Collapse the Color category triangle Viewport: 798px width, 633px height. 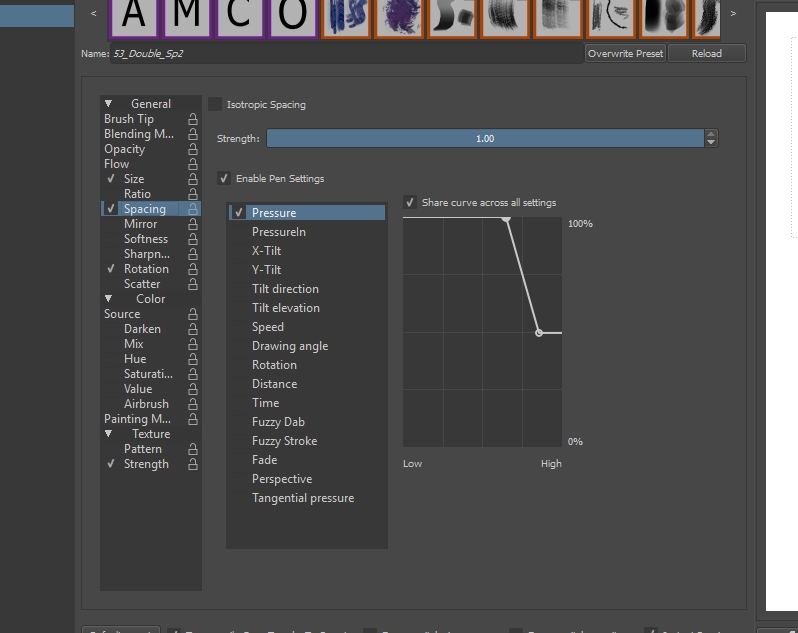(x=109, y=299)
